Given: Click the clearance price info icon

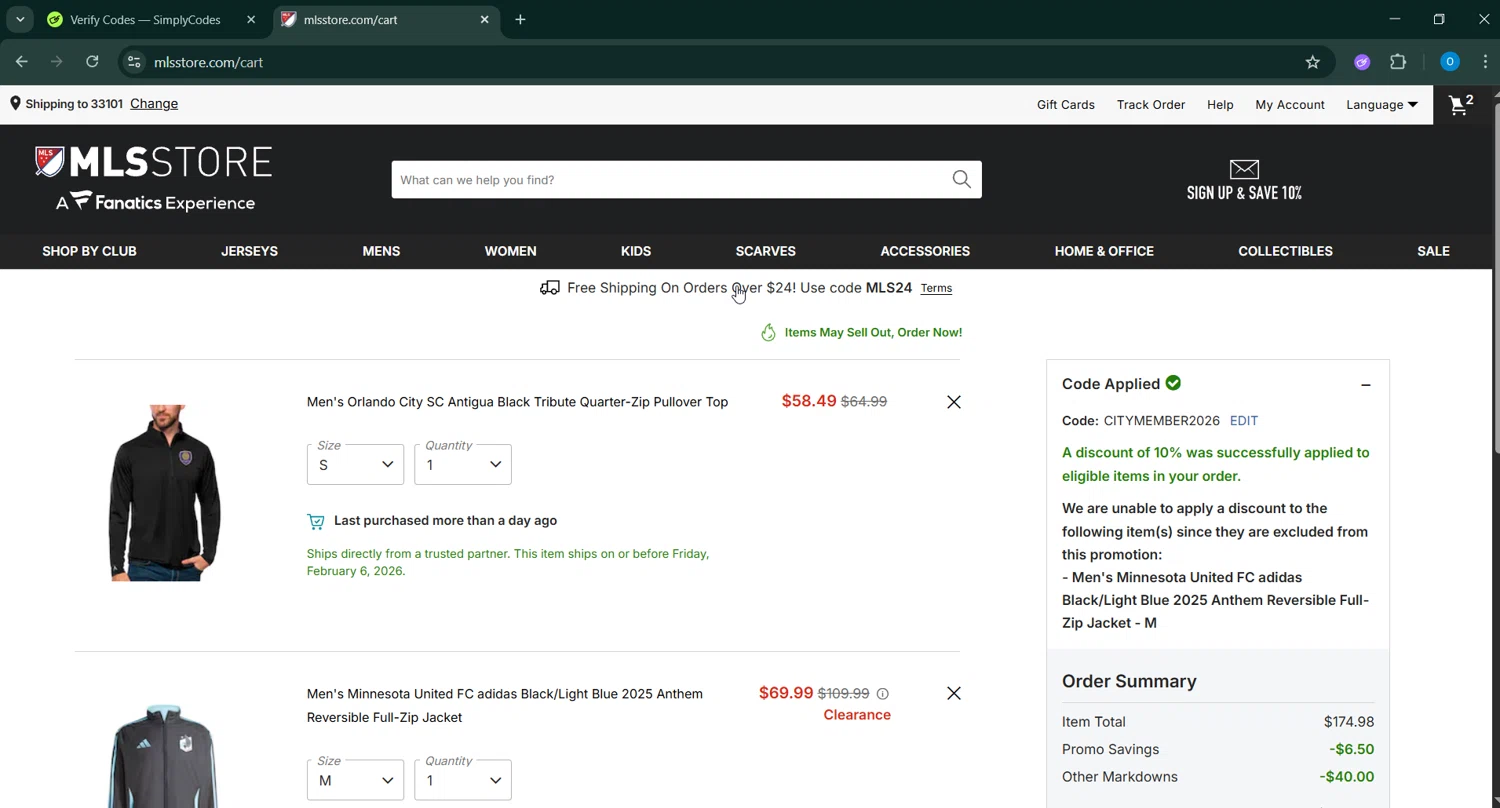Looking at the screenshot, I should [882, 693].
